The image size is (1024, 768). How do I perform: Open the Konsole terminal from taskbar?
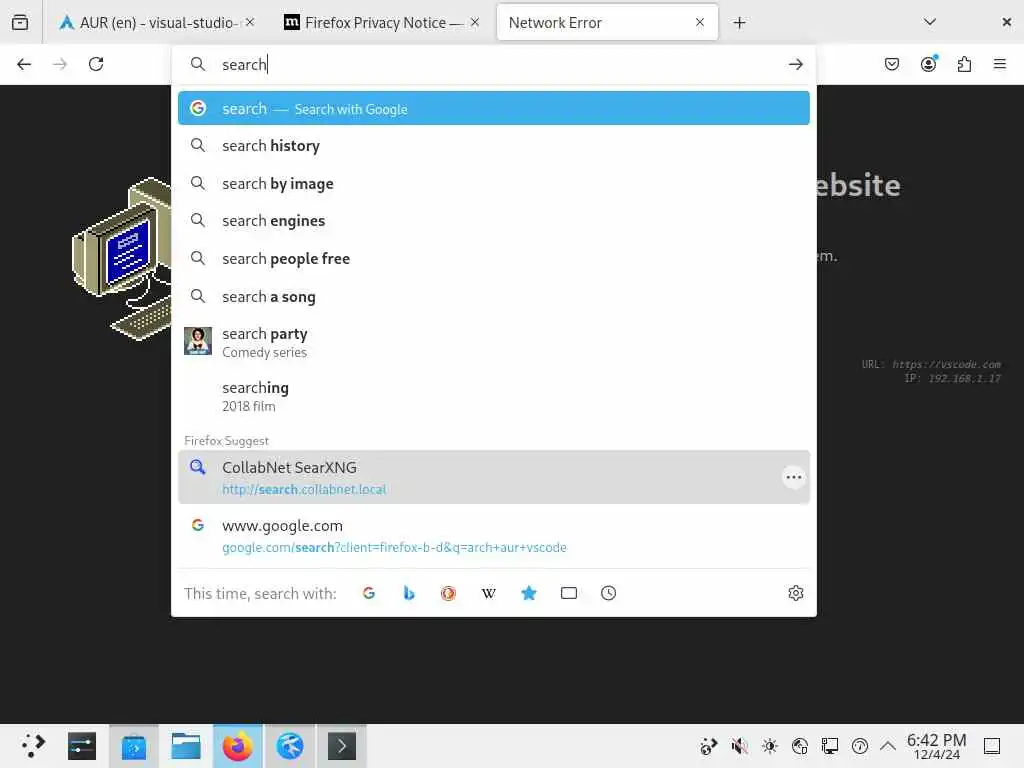pyautogui.click(x=342, y=746)
